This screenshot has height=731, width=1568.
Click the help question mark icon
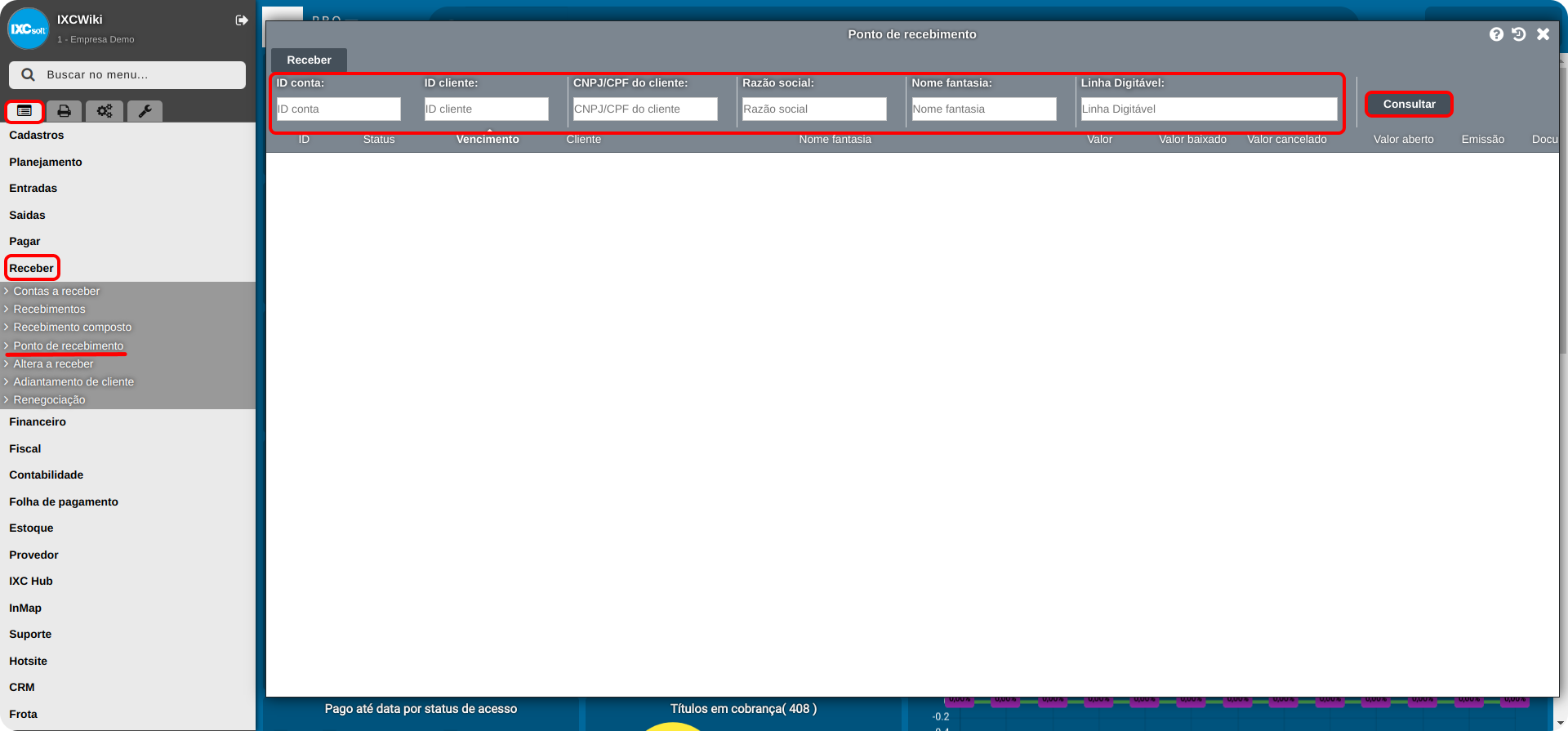click(x=1496, y=34)
